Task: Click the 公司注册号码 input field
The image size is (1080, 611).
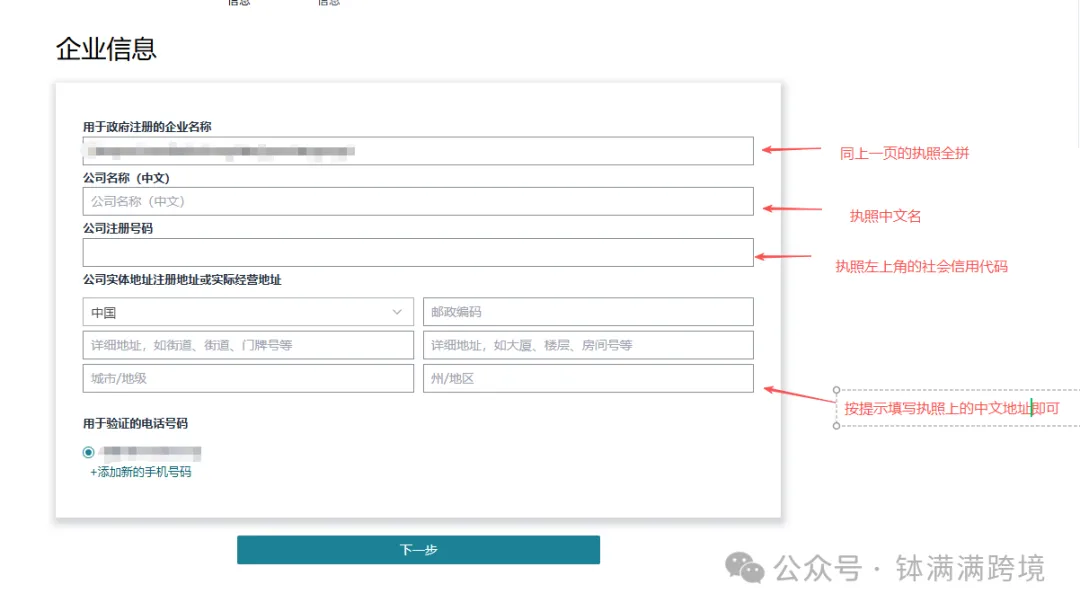Action: pyautogui.click(x=417, y=252)
